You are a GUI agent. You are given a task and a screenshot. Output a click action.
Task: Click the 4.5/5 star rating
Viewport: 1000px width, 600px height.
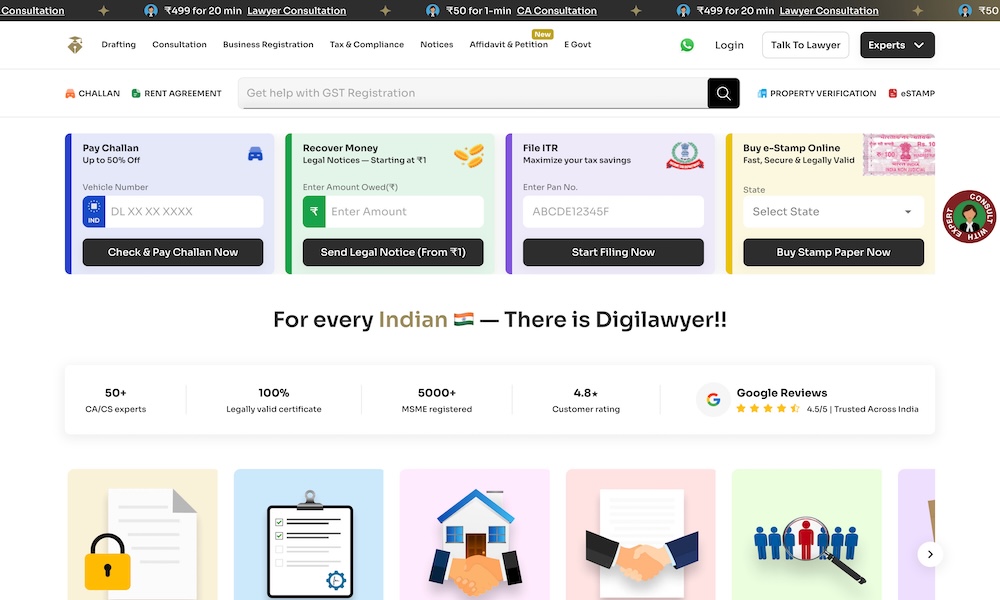[x=768, y=409]
